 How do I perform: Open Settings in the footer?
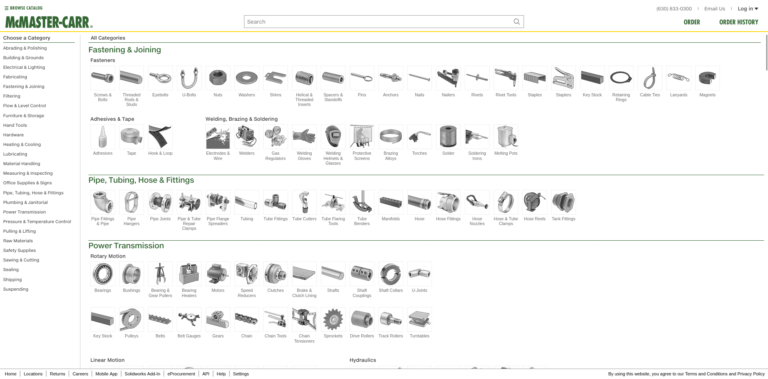(241, 374)
